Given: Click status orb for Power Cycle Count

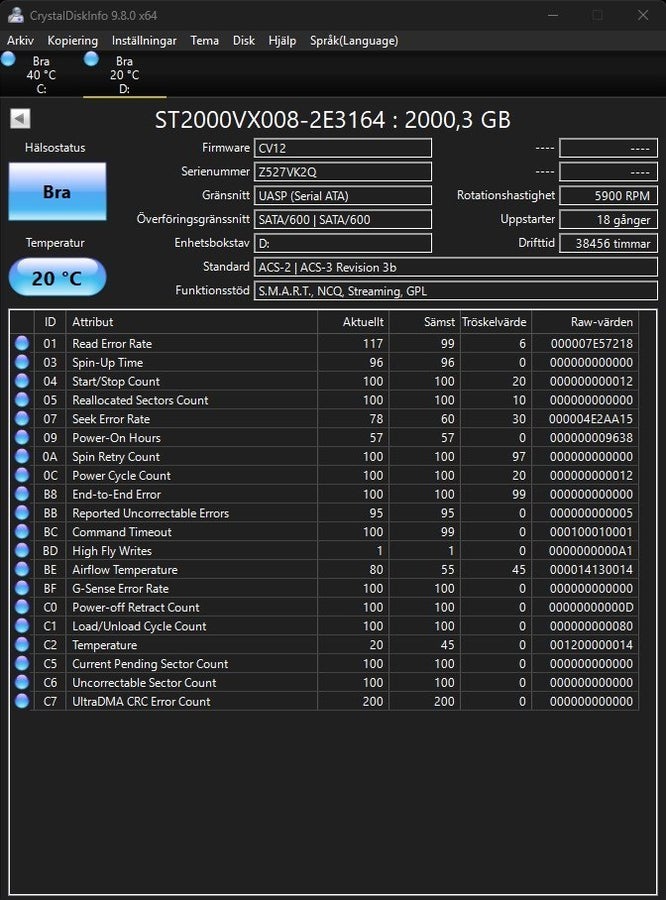Looking at the screenshot, I should (x=22, y=475).
